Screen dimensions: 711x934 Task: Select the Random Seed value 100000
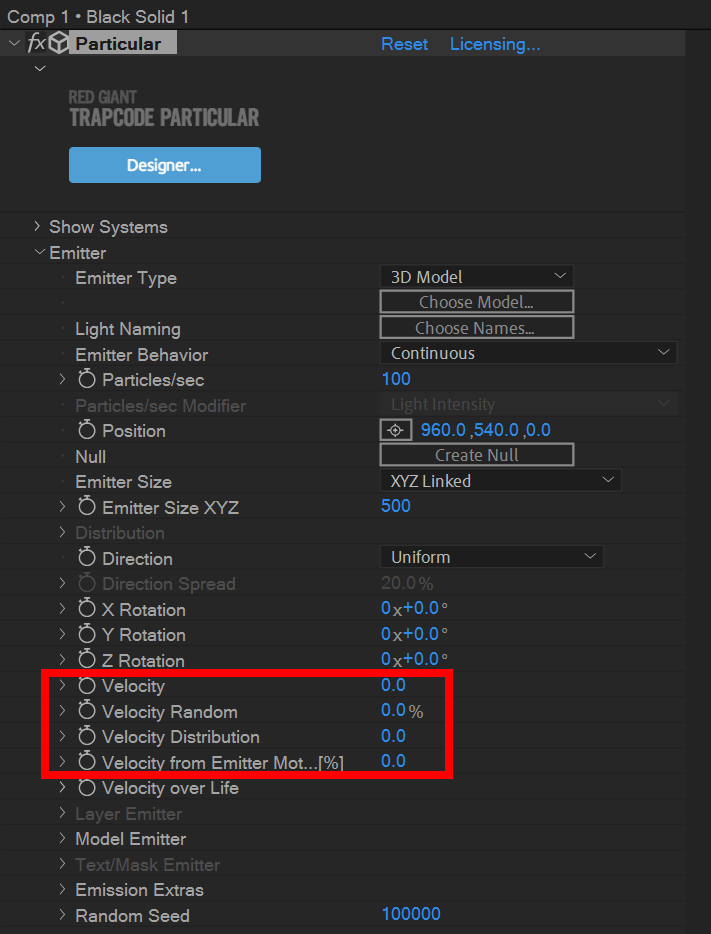[x=411, y=914]
